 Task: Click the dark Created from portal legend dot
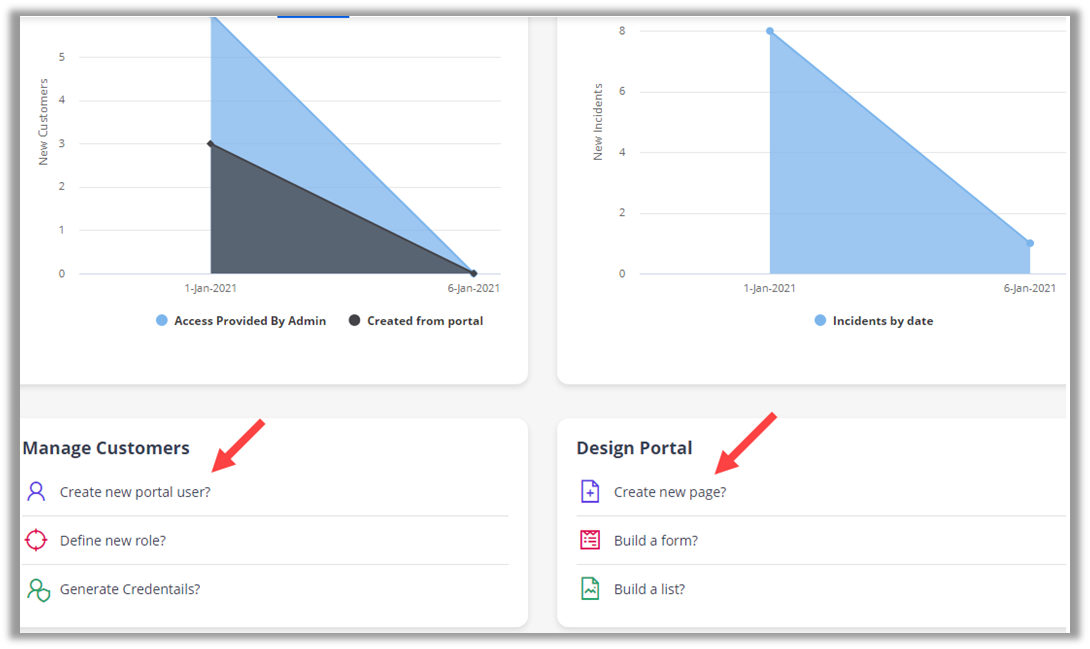(x=354, y=321)
